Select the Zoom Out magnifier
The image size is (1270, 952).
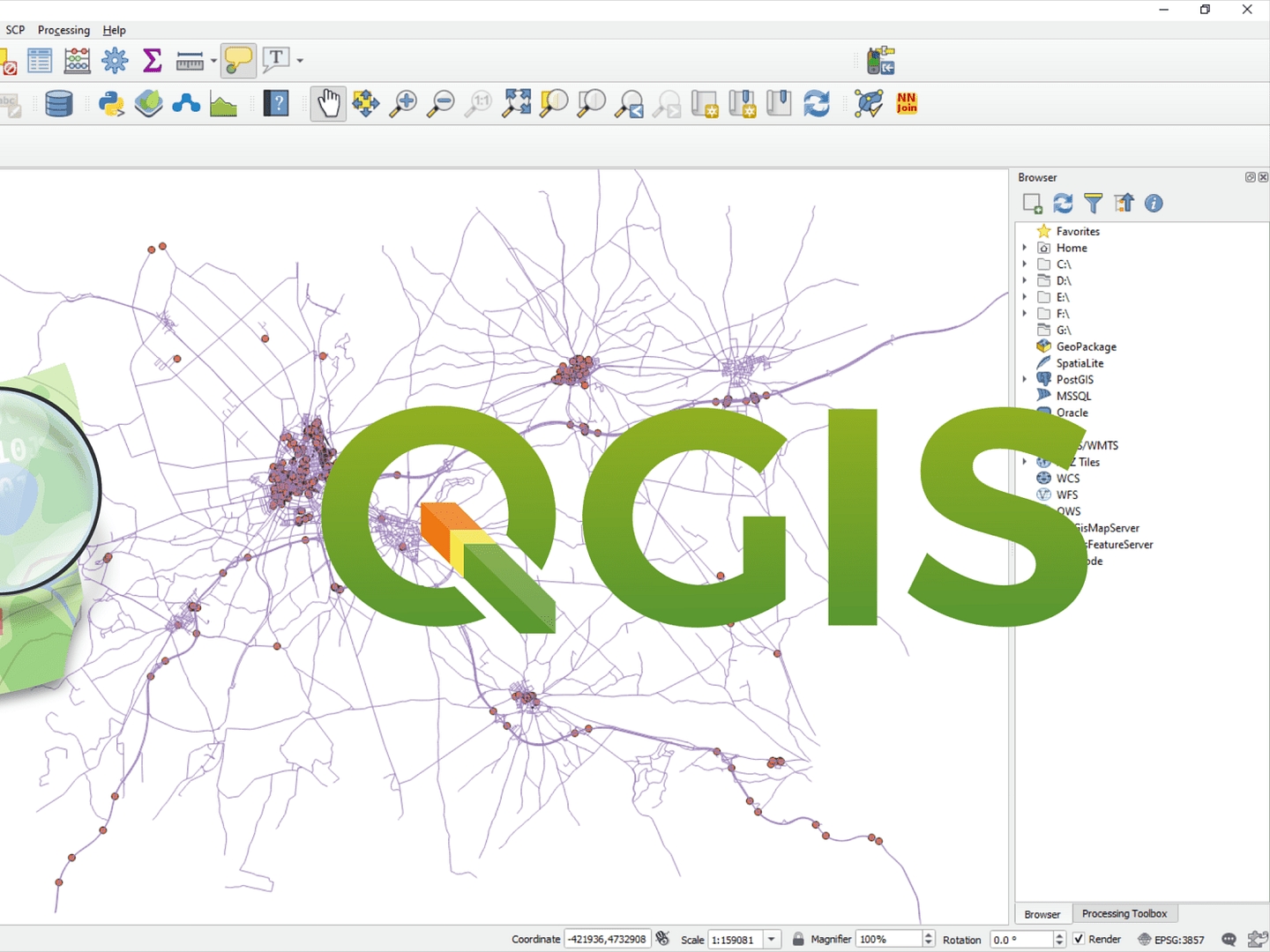[440, 104]
